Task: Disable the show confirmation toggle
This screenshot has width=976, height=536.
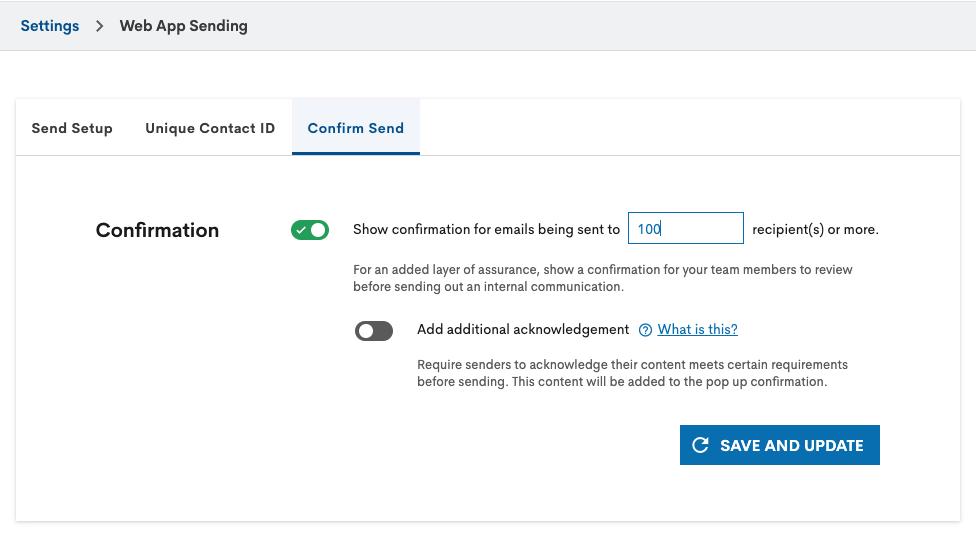Action: [x=310, y=230]
